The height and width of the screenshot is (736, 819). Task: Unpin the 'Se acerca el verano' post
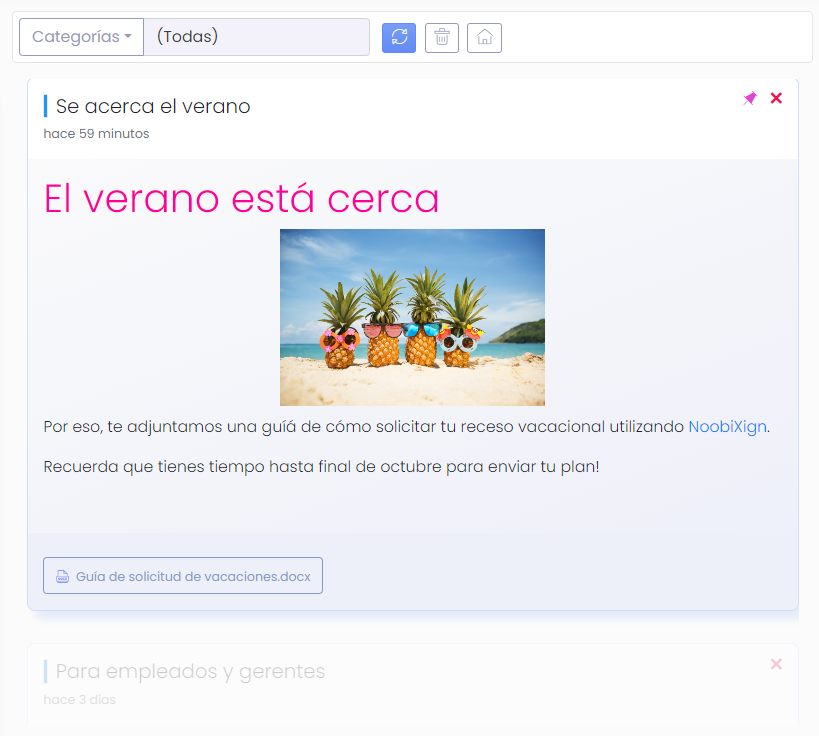click(750, 98)
